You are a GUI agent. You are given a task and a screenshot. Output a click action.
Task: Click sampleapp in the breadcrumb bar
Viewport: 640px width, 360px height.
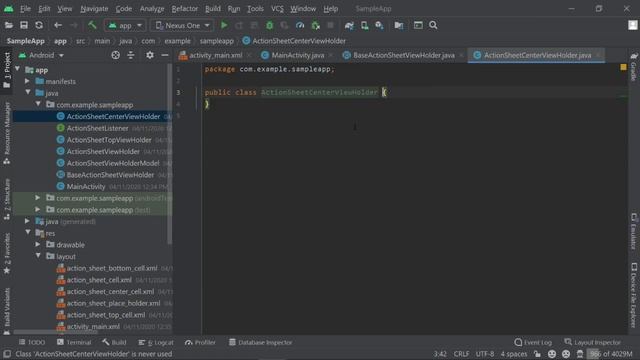click(216, 41)
